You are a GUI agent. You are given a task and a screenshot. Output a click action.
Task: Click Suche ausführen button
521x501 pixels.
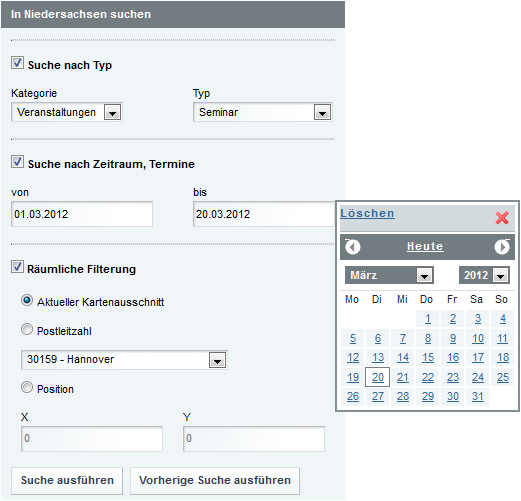click(67, 481)
